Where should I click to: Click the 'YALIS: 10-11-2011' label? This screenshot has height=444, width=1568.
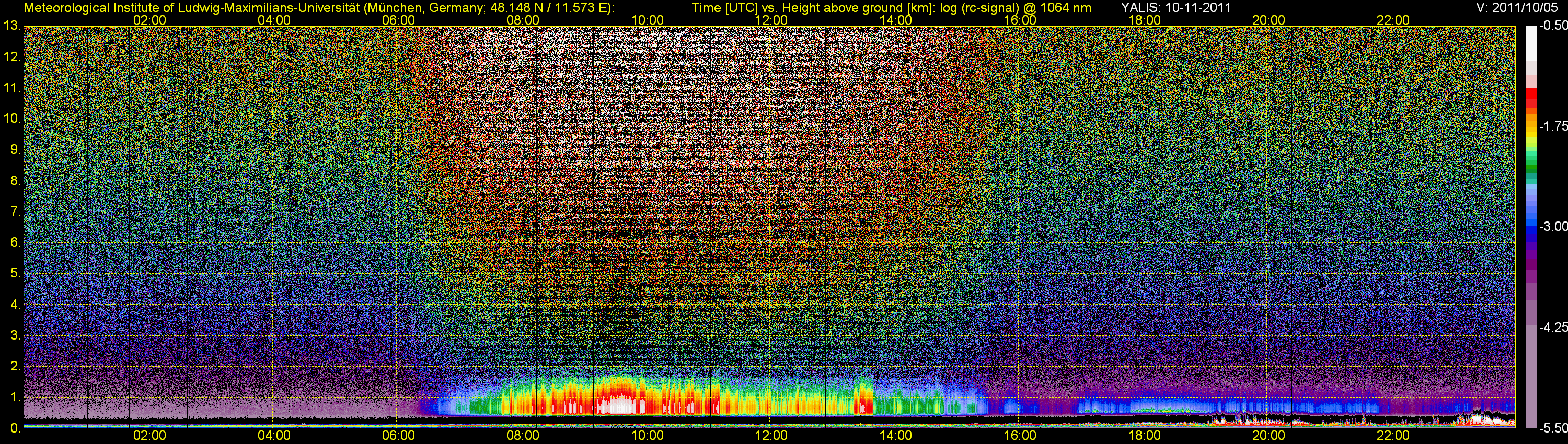pyautogui.click(x=1176, y=8)
